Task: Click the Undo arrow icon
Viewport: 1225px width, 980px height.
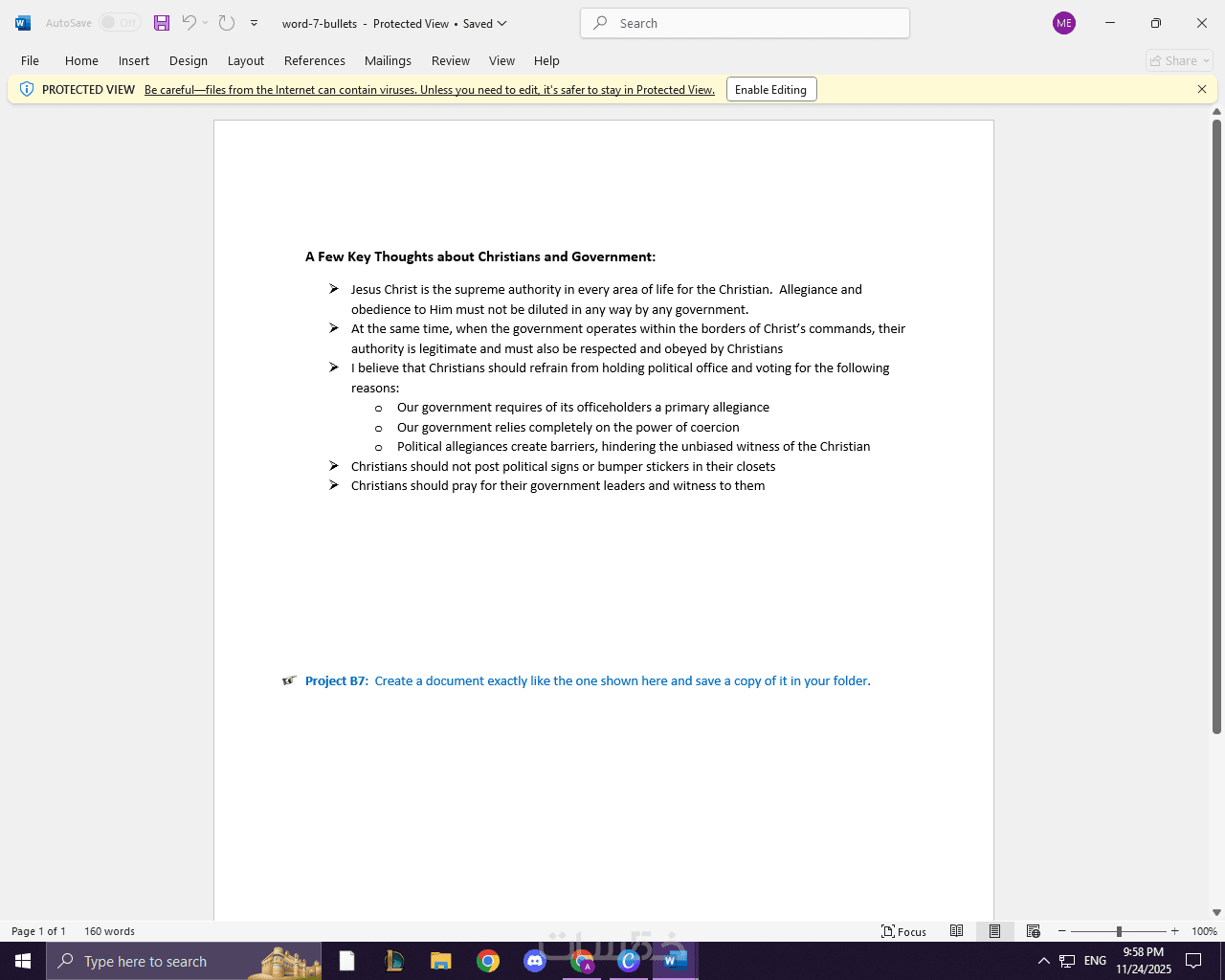Action: tap(189, 23)
